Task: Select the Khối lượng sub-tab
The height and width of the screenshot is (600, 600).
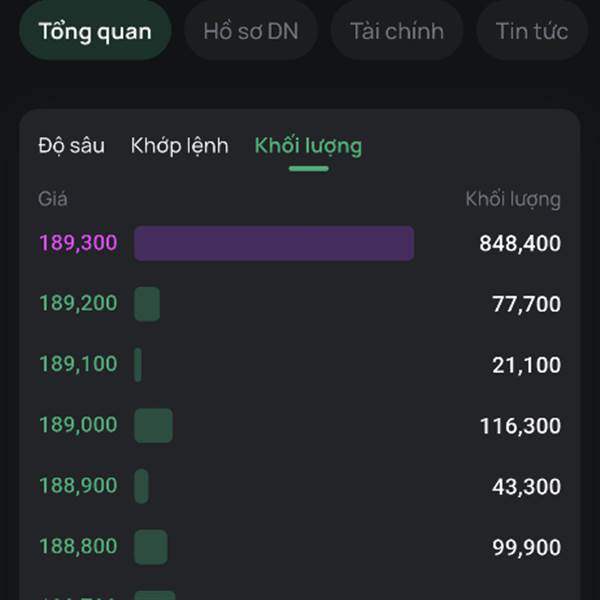Action: 308,146
